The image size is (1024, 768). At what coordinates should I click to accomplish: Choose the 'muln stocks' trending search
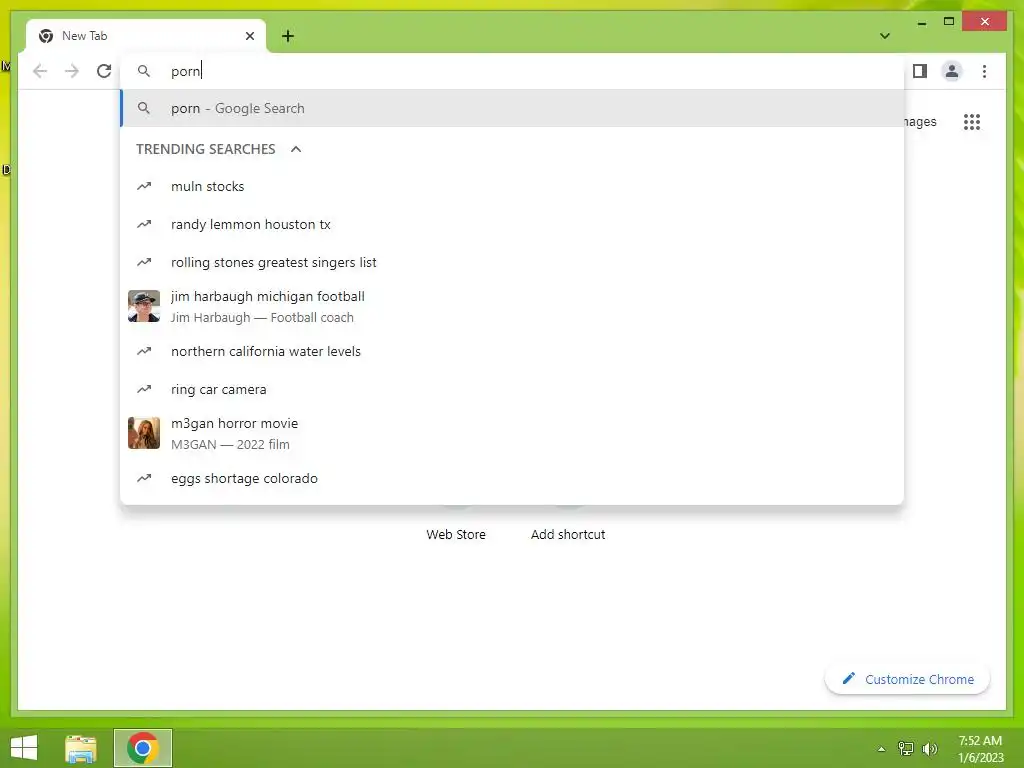point(513,187)
